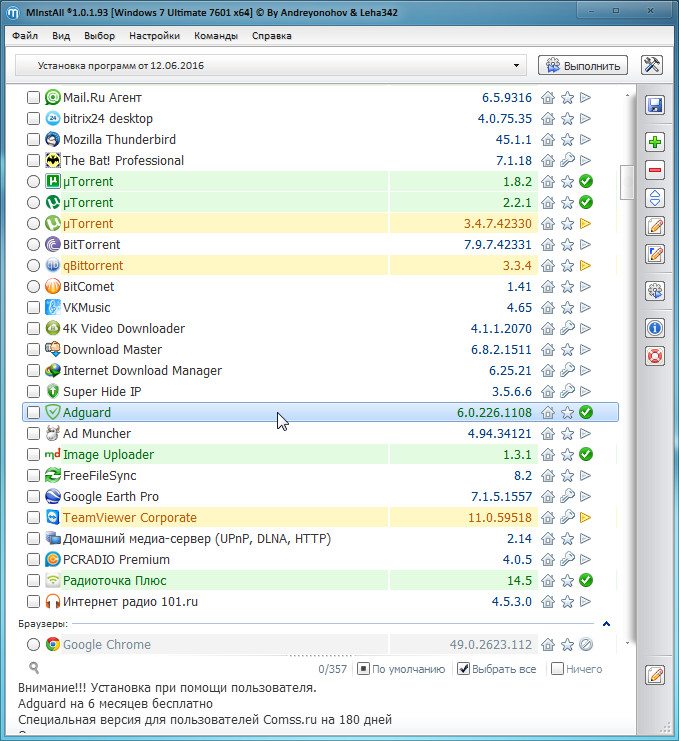Click star icon on Ad Muncher row
679x741 pixels.
click(567, 433)
